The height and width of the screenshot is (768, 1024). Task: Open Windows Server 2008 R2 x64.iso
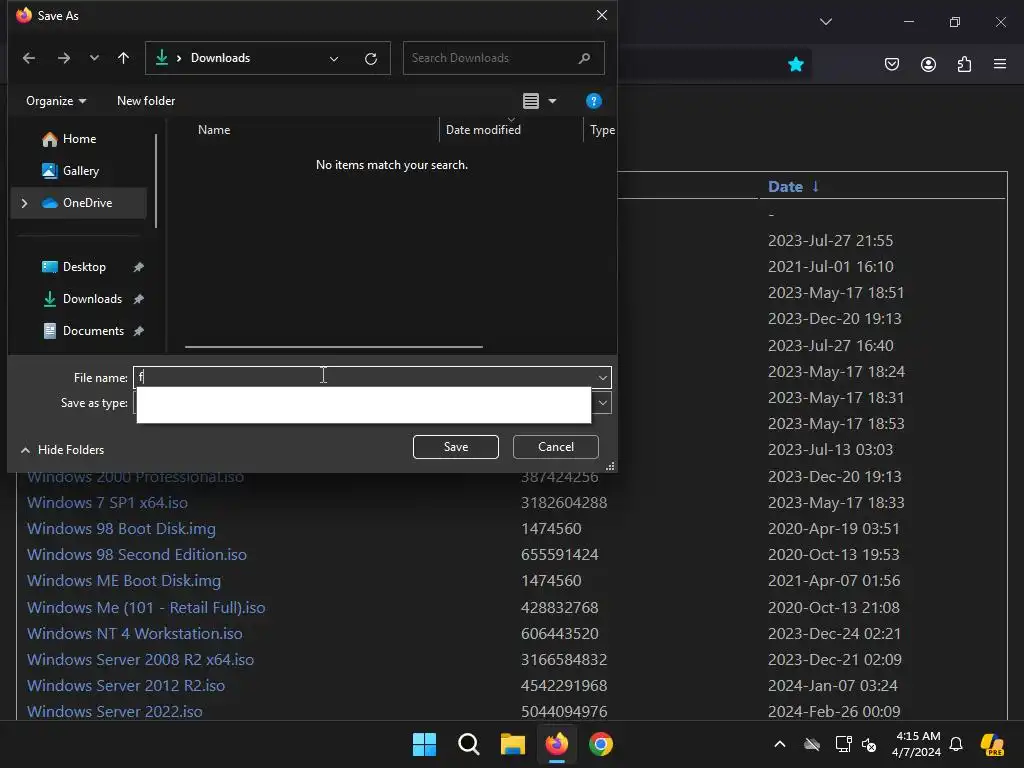point(140,660)
